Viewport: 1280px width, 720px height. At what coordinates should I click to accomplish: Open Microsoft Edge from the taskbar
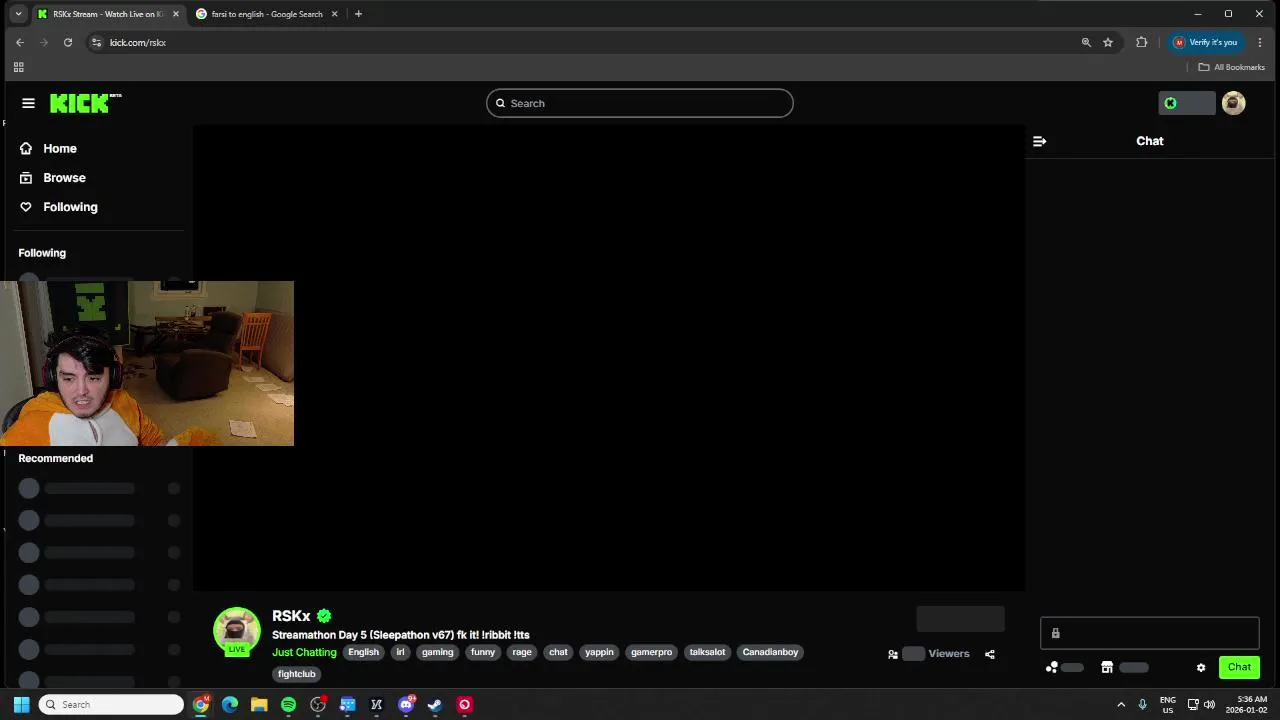(230, 705)
